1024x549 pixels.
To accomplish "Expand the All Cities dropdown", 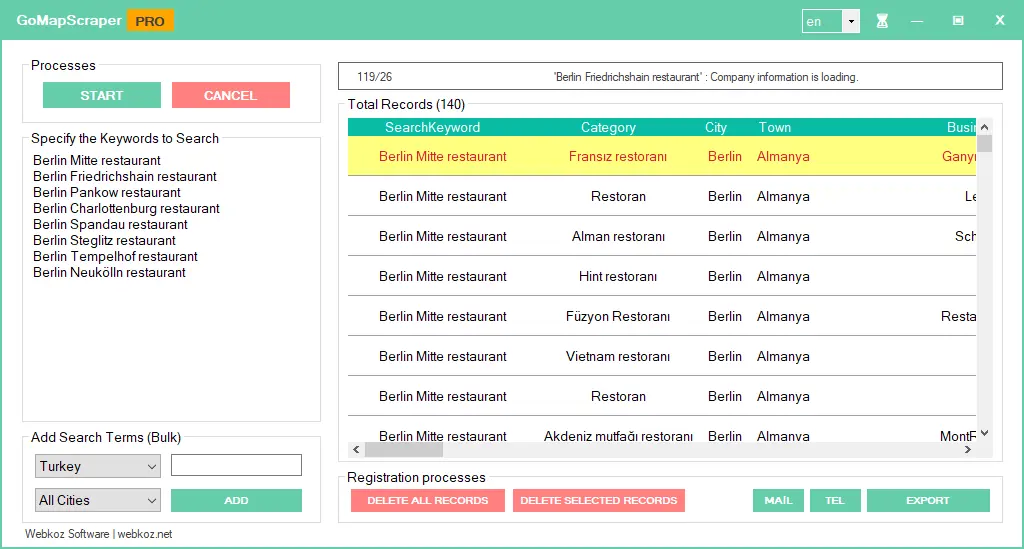I will click(98, 500).
